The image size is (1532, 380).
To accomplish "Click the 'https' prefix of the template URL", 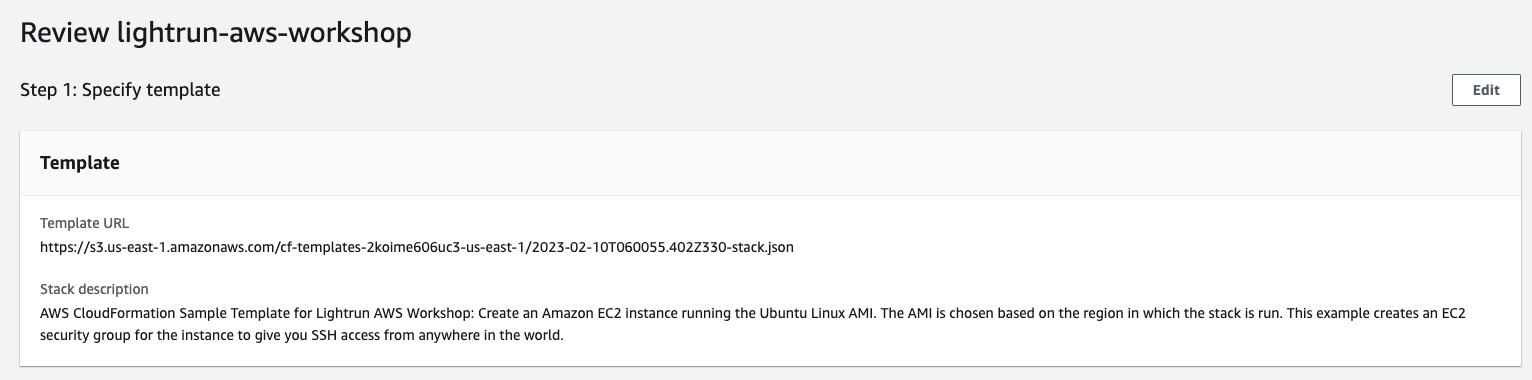I will [x=55, y=246].
